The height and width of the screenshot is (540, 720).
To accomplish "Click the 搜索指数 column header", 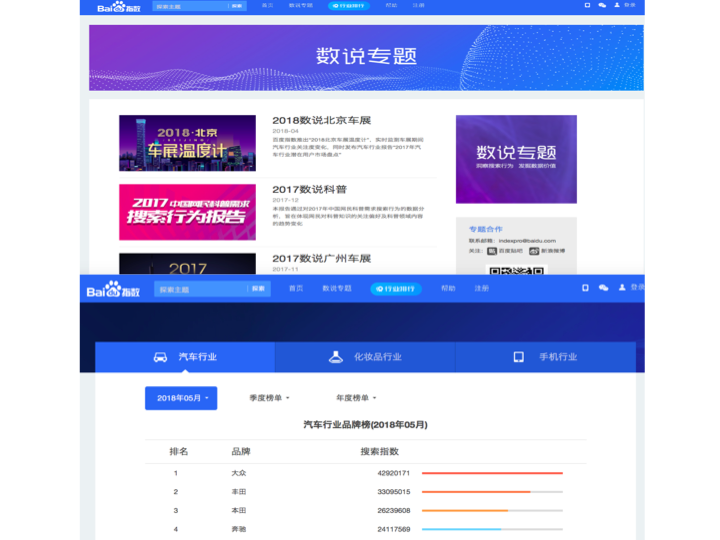I will pos(379,451).
